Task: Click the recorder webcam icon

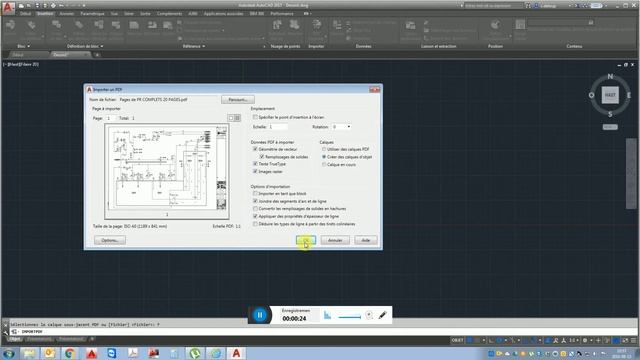Action: [369, 315]
